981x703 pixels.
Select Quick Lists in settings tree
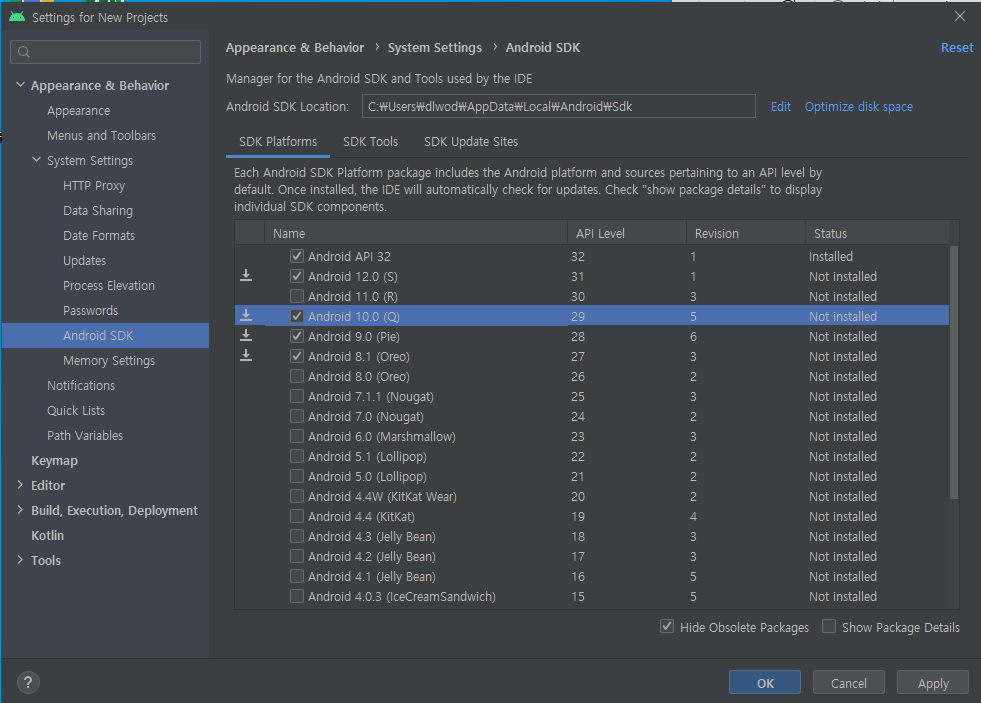76,411
